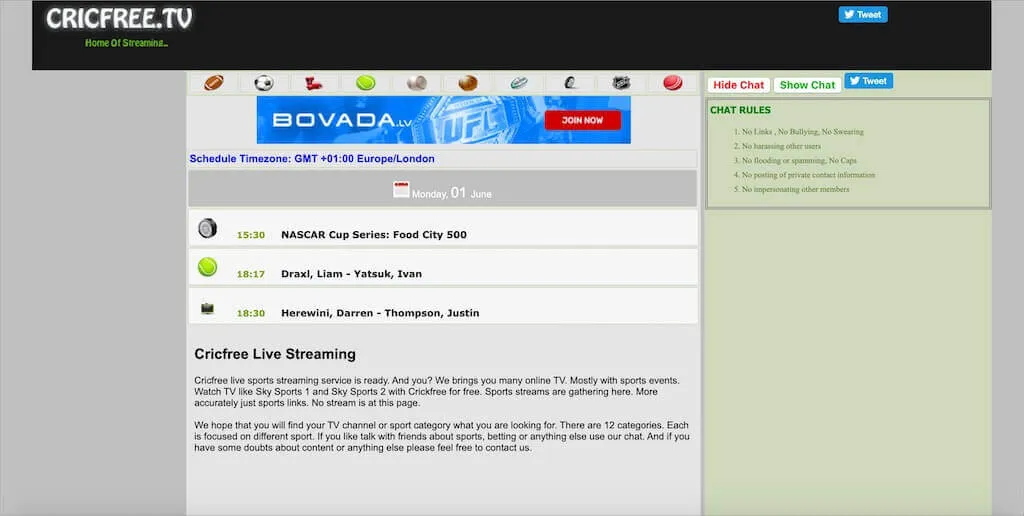Click the Tweet button in the header
The height and width of the screenshot is (516, 1024).
click(863, 15)
